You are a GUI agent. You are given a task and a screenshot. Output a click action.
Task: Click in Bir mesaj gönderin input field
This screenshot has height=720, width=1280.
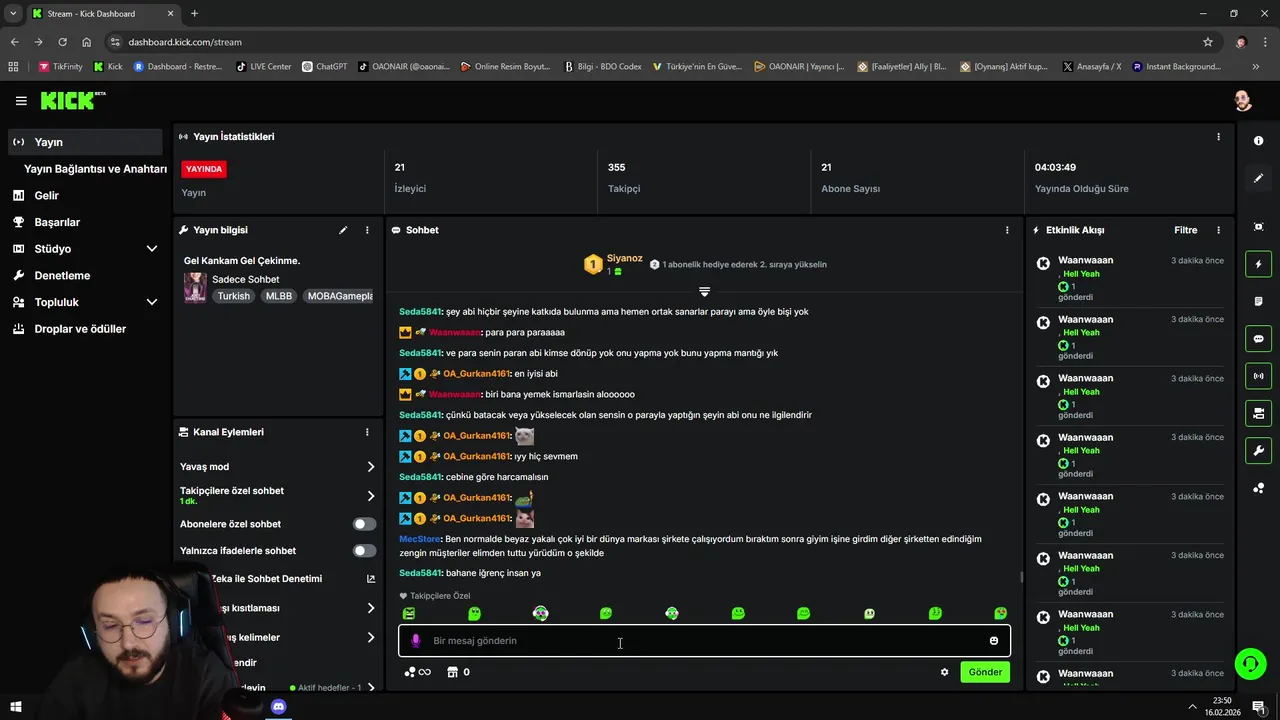[704, 641]
